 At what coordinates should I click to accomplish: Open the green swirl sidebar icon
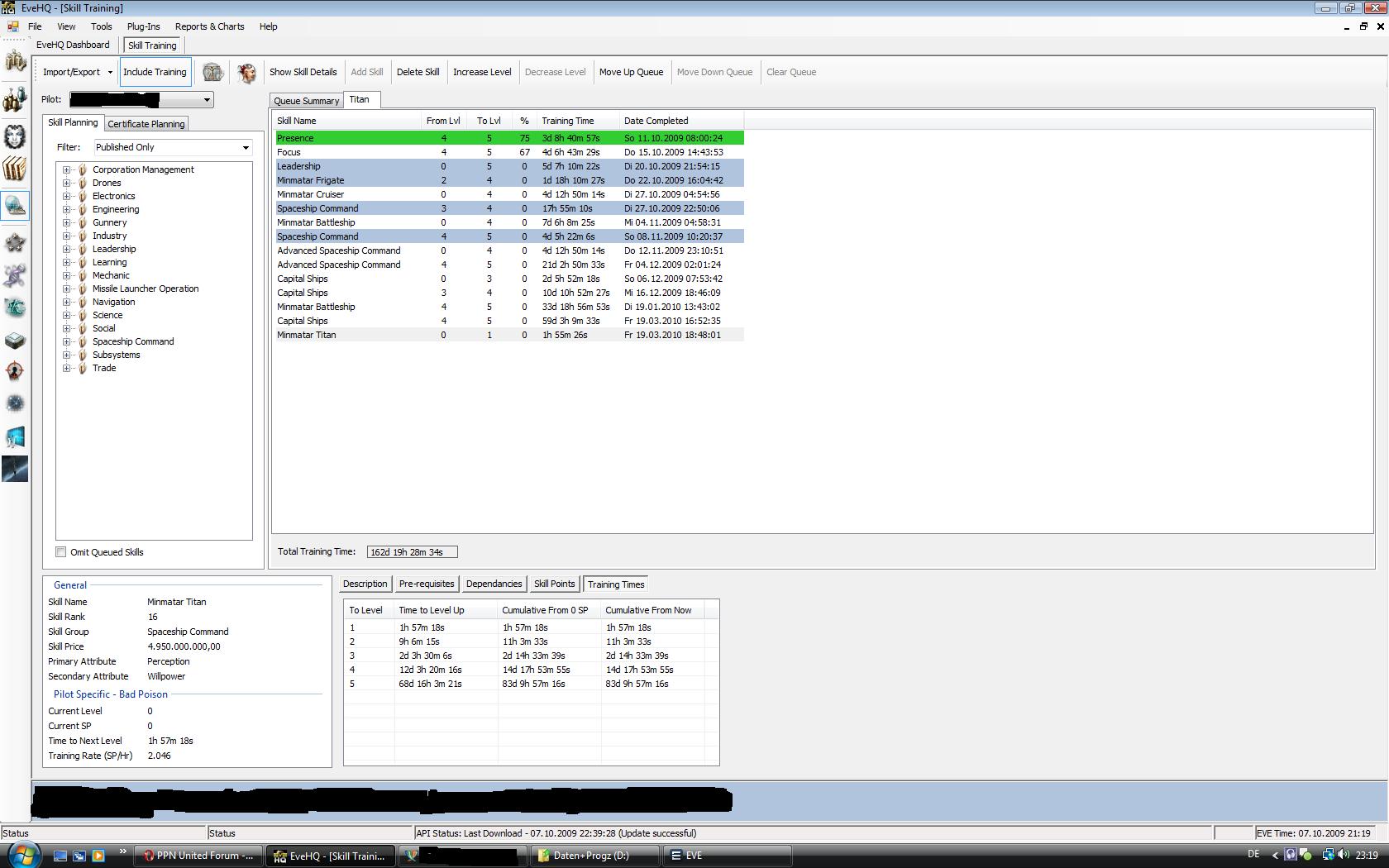click(15, 308)
